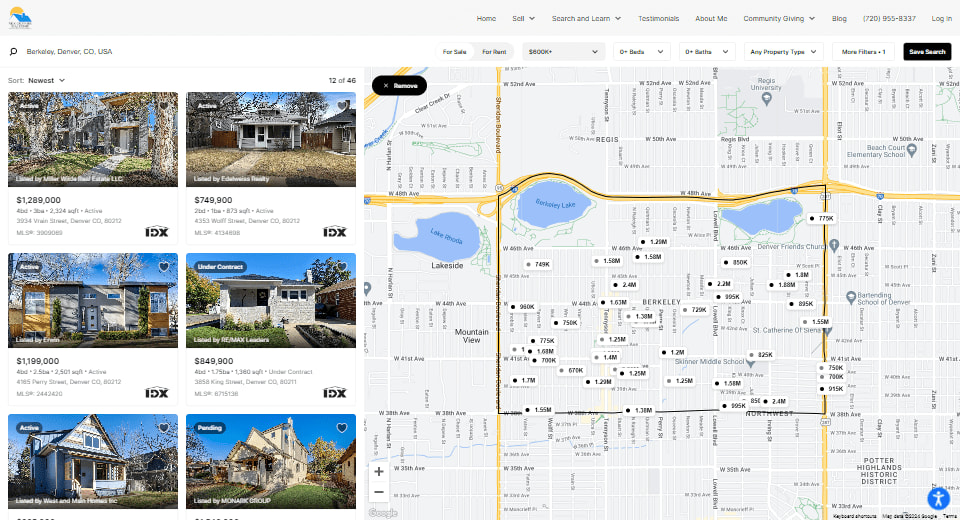Remove the drawn map boundary

[x=399, y=86]
